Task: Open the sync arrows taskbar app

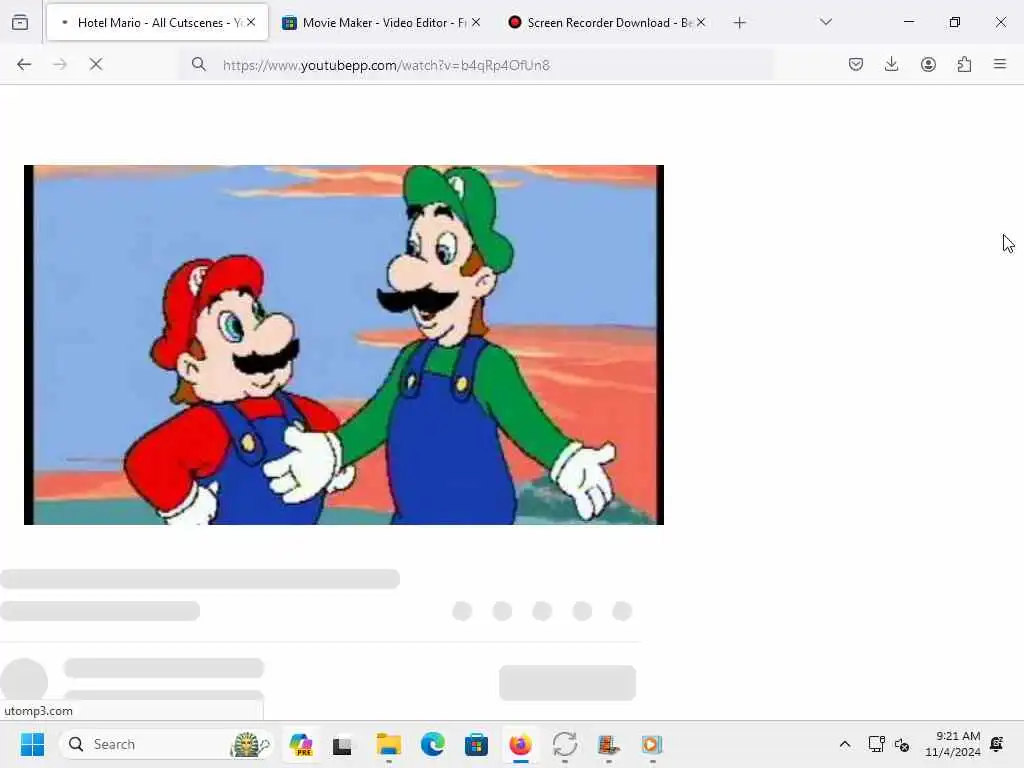Action: coord(564,744)
